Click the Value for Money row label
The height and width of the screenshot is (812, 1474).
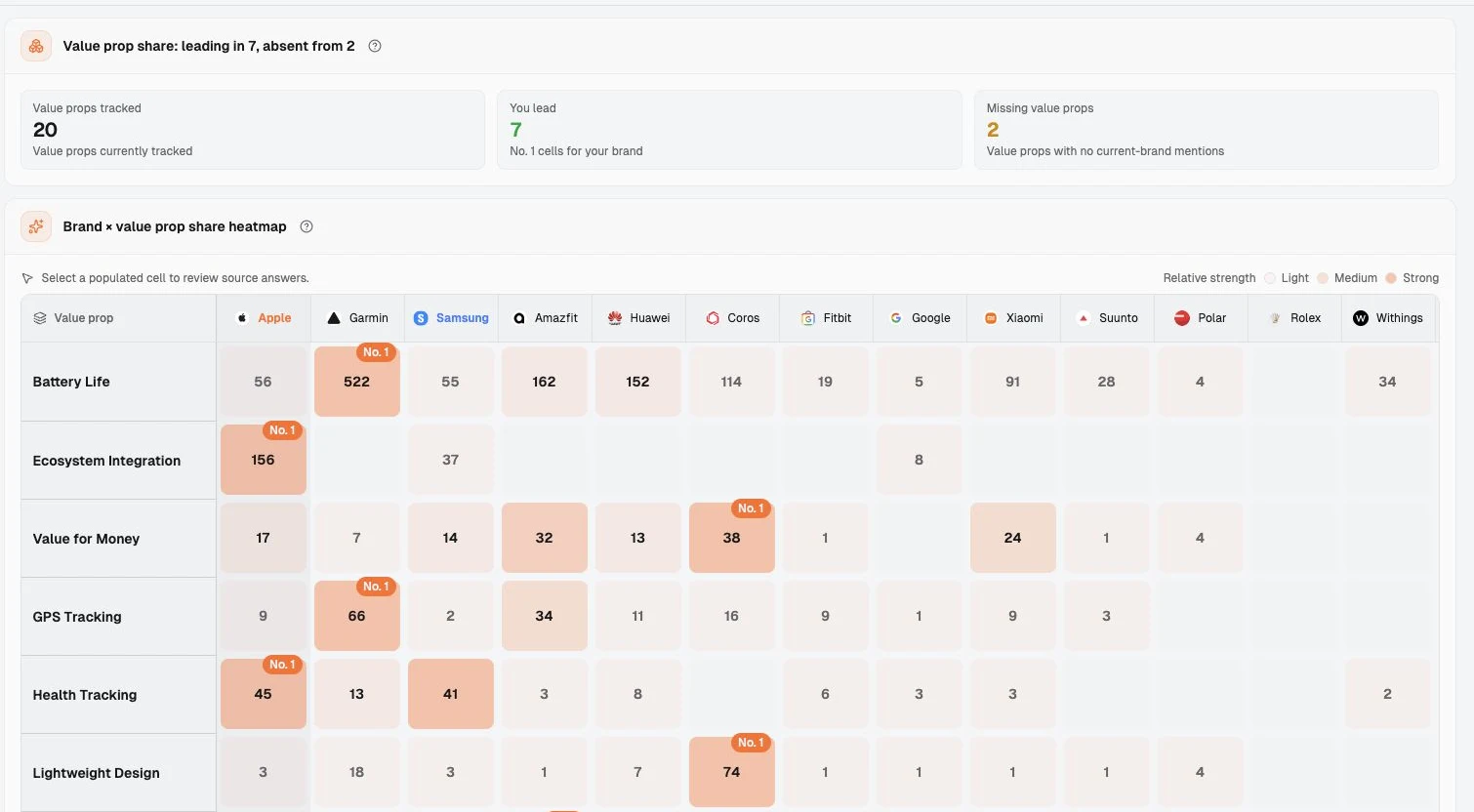coord(86,539)
